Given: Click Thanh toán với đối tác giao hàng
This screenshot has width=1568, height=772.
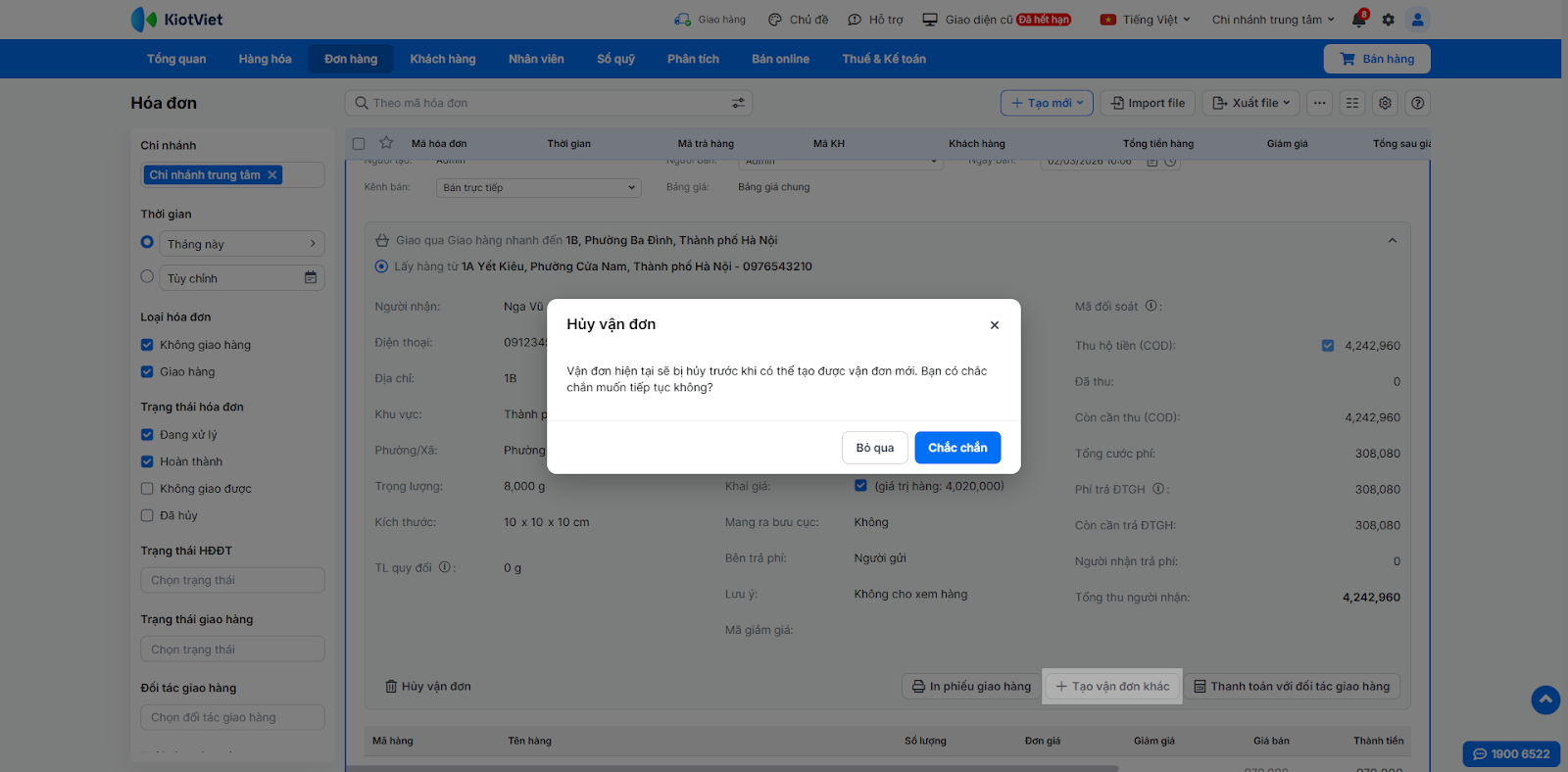Looking at the screenshot, I should pyautogui.click(x=1292, y=687).
